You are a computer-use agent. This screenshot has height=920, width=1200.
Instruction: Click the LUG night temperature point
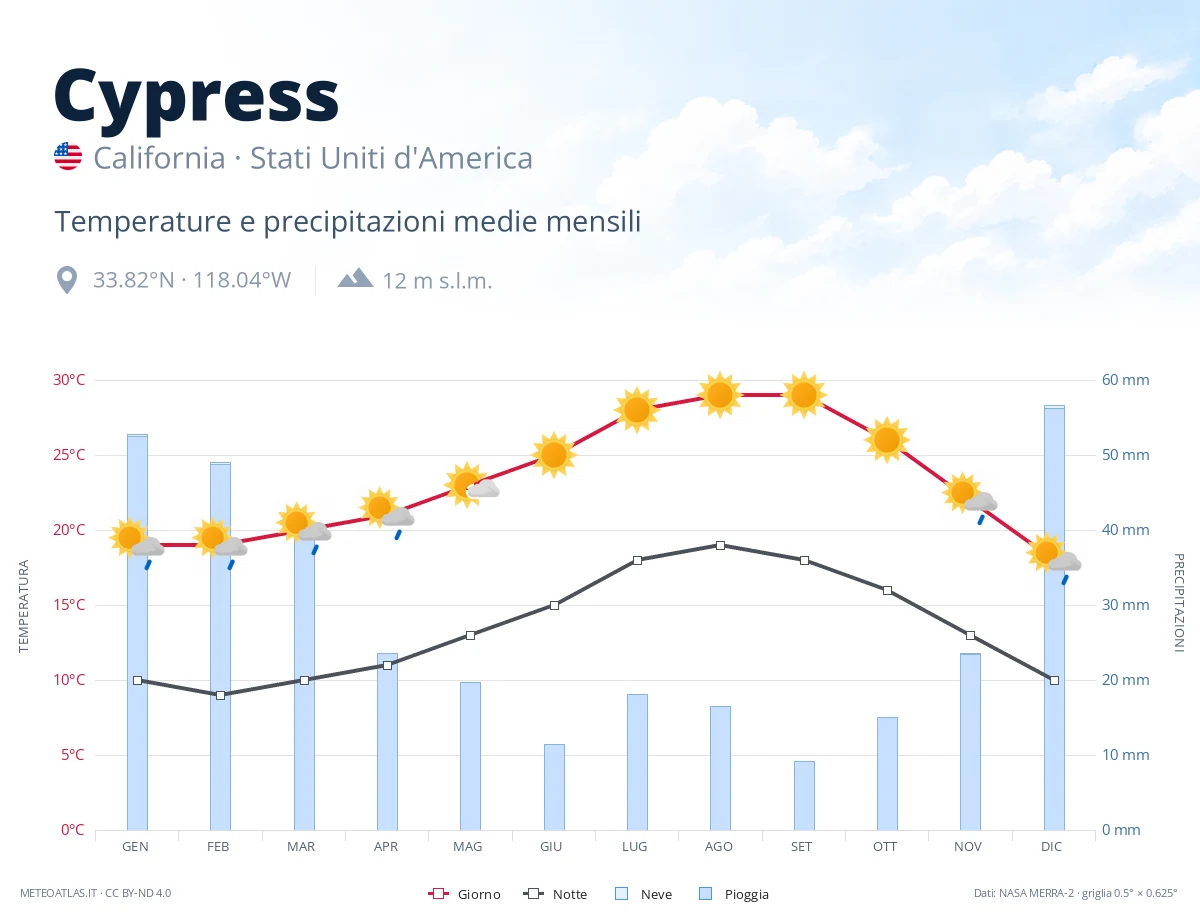point(637,560)
